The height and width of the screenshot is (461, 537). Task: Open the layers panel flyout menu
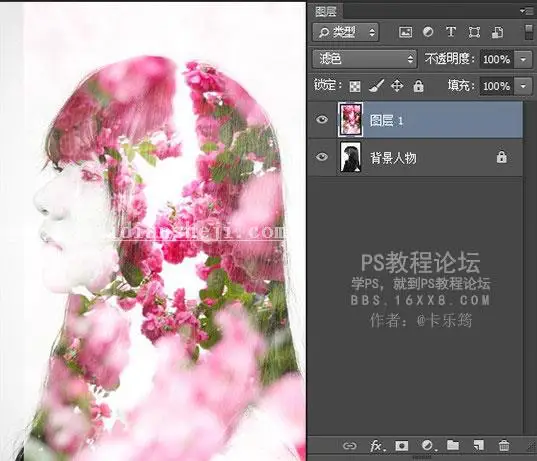tap(527, 11)
